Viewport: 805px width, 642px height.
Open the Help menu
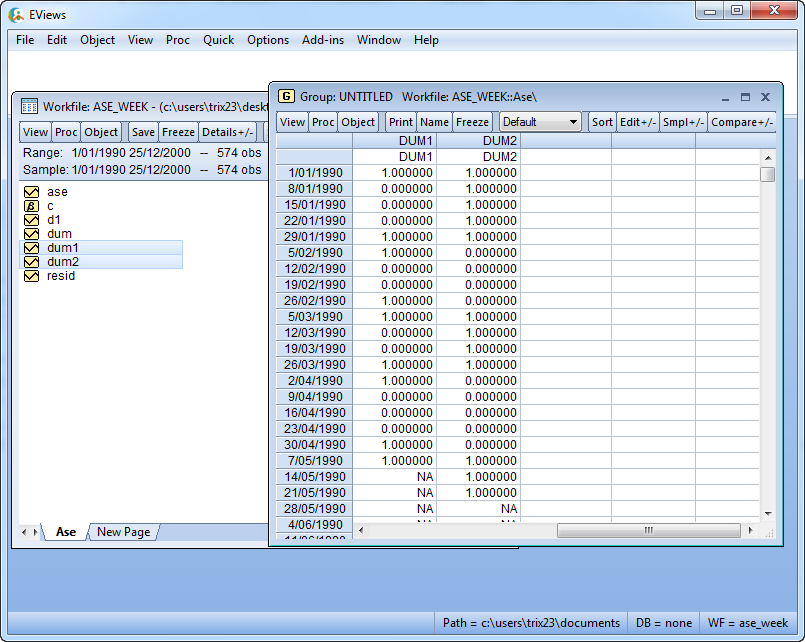pos(426,40)
